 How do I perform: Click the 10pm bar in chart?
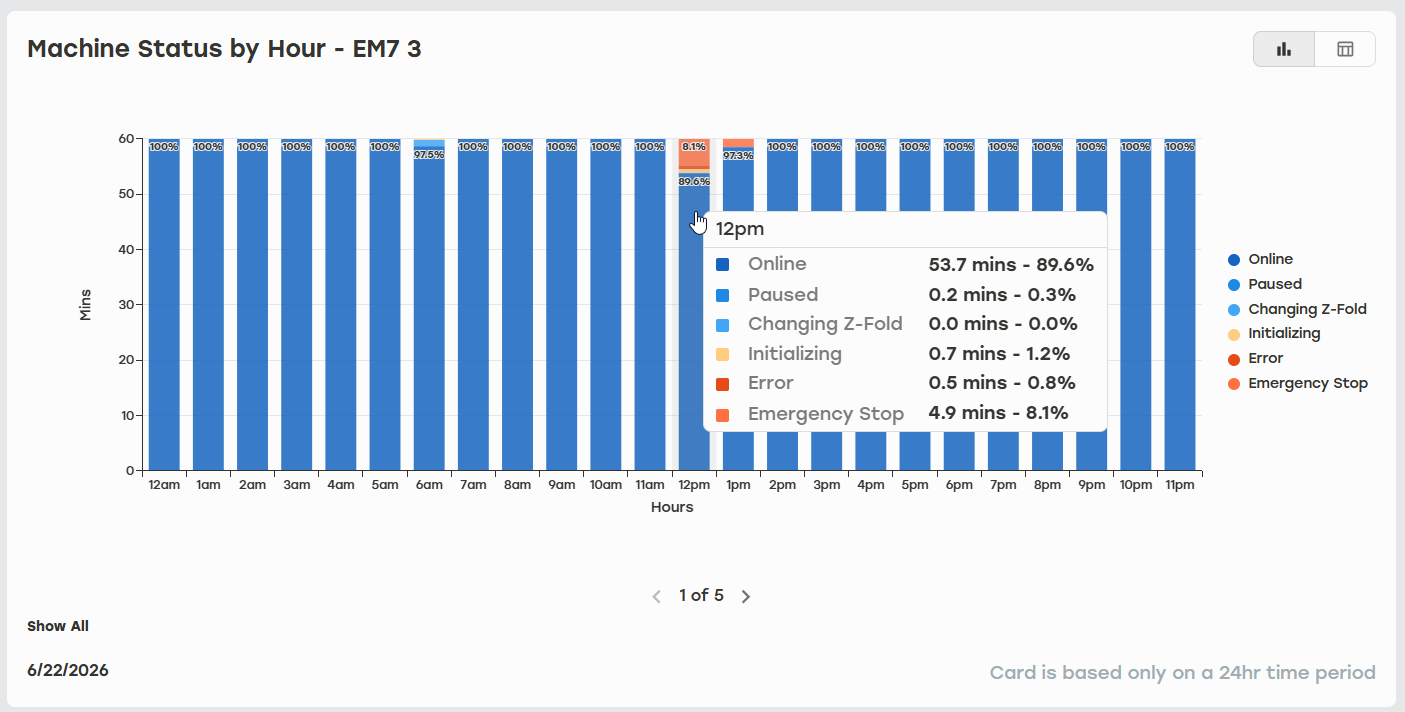tap(1136, 304)
